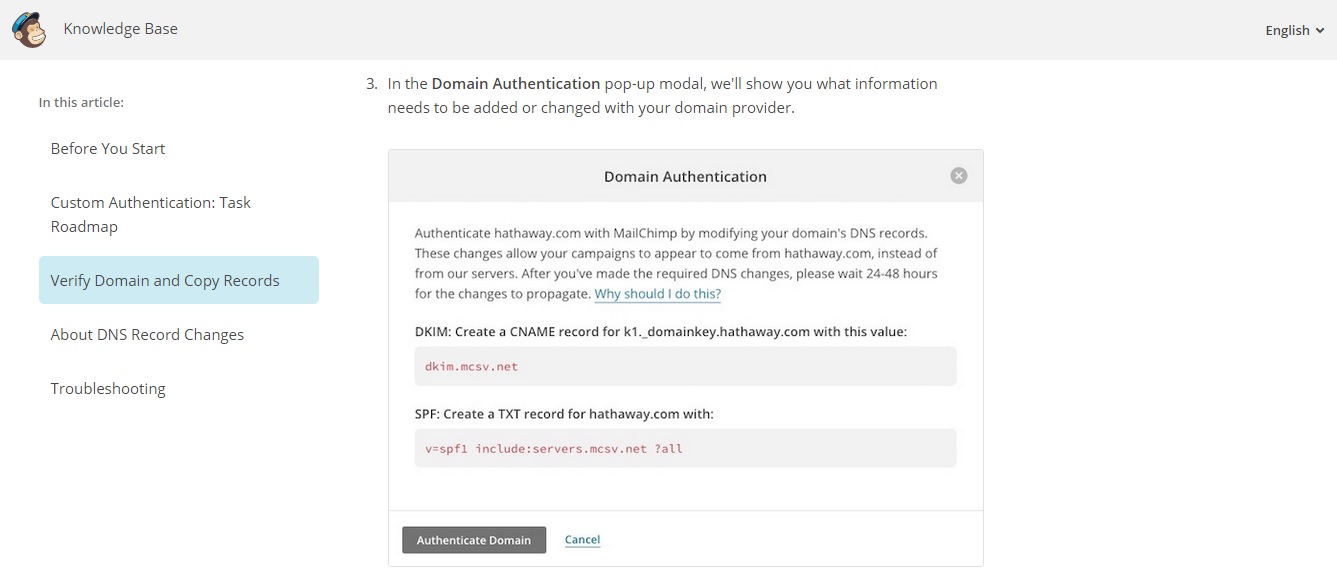Navigate to About DNS Record Changes

(x=147, y=334)
